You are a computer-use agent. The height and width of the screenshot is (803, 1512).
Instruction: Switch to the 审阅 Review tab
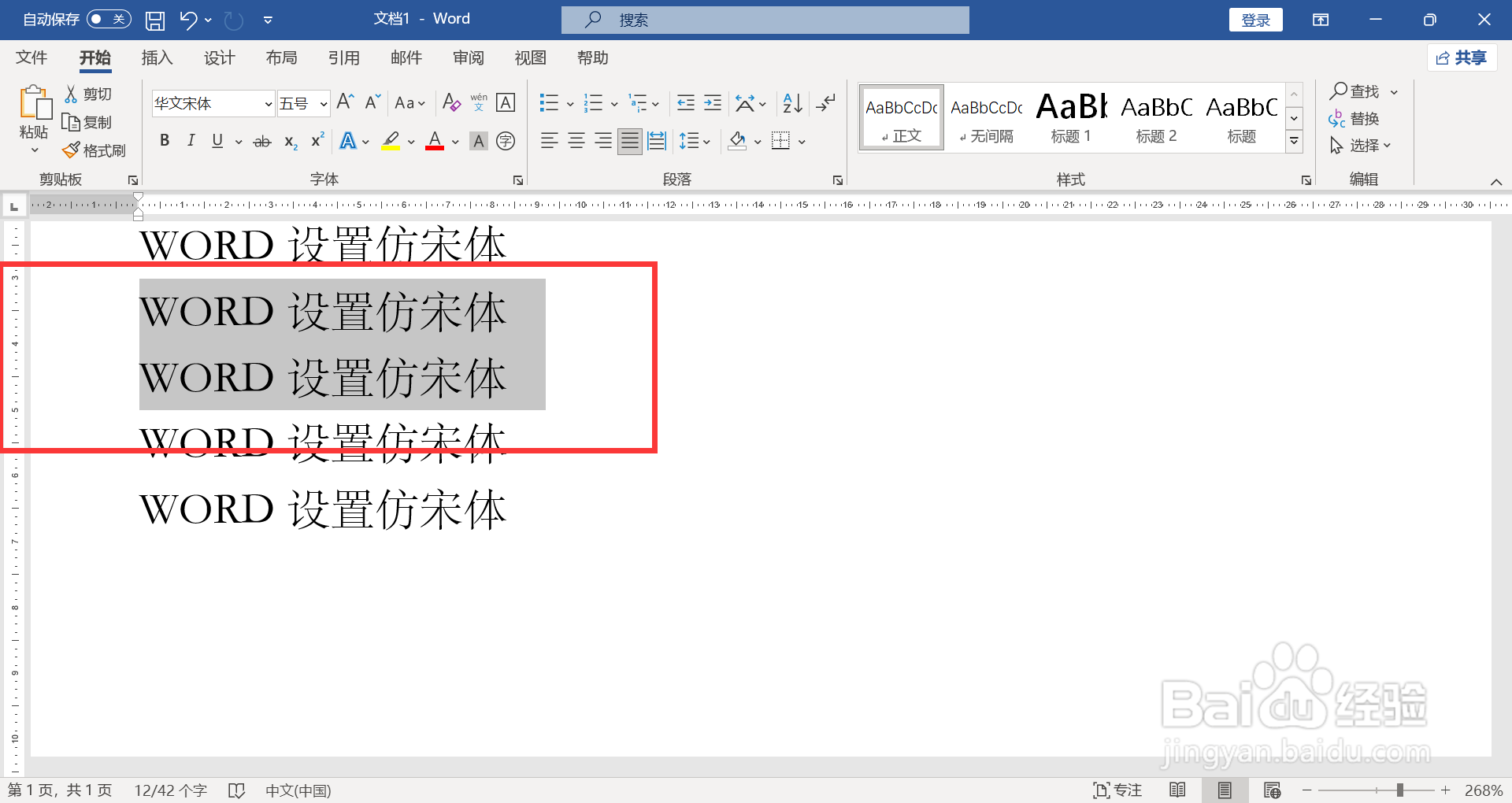[x=469, y=57]
